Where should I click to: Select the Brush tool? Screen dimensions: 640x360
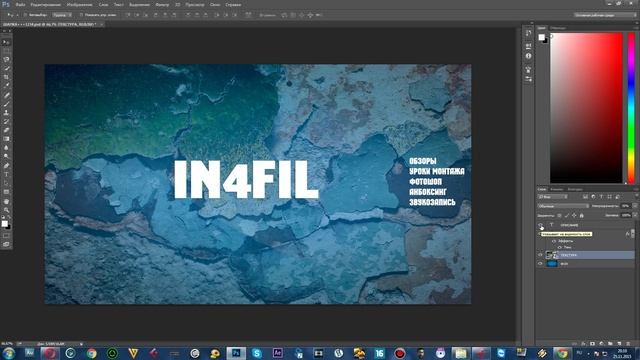coord(6,104)
